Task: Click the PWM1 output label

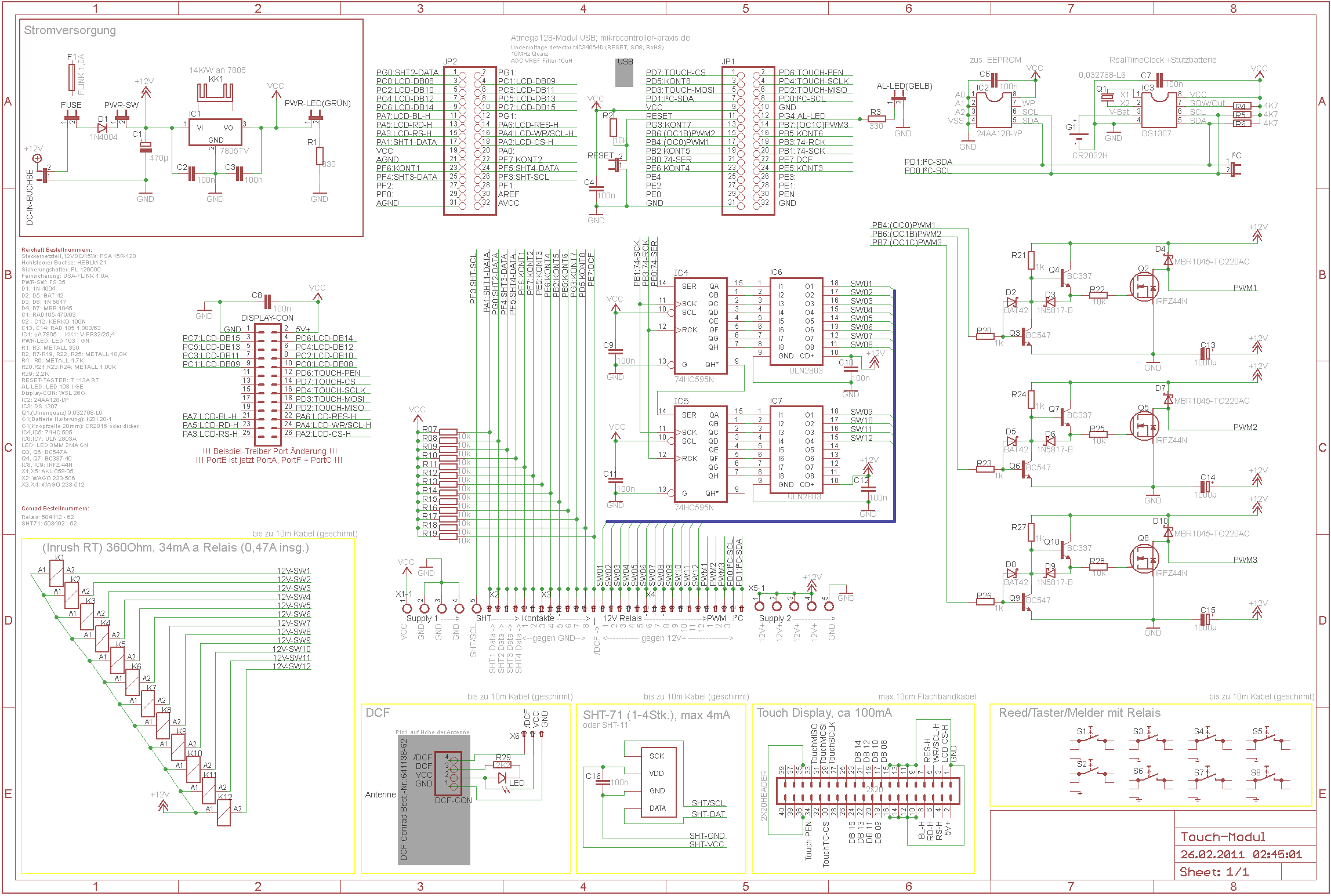Action: click(1245, 288)
